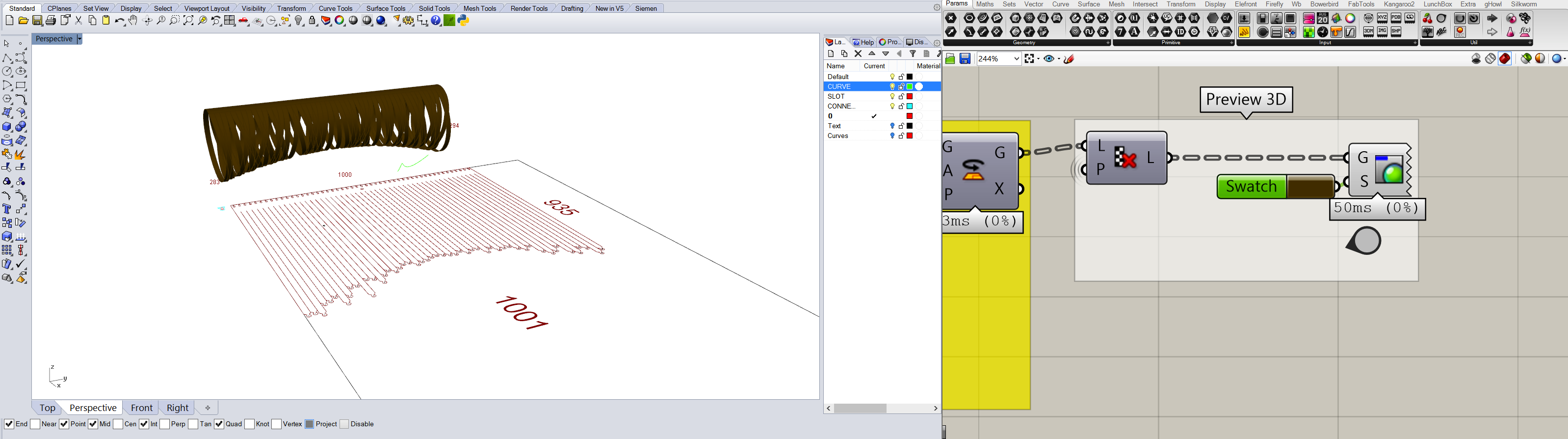Open the Maths tab in Grasshopper

tap(985, 4)
